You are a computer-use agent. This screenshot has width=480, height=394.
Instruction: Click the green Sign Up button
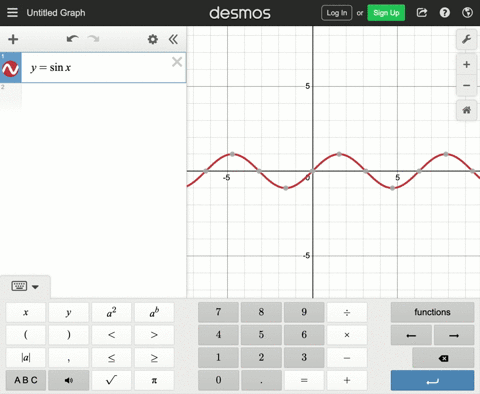click(386, 13)
